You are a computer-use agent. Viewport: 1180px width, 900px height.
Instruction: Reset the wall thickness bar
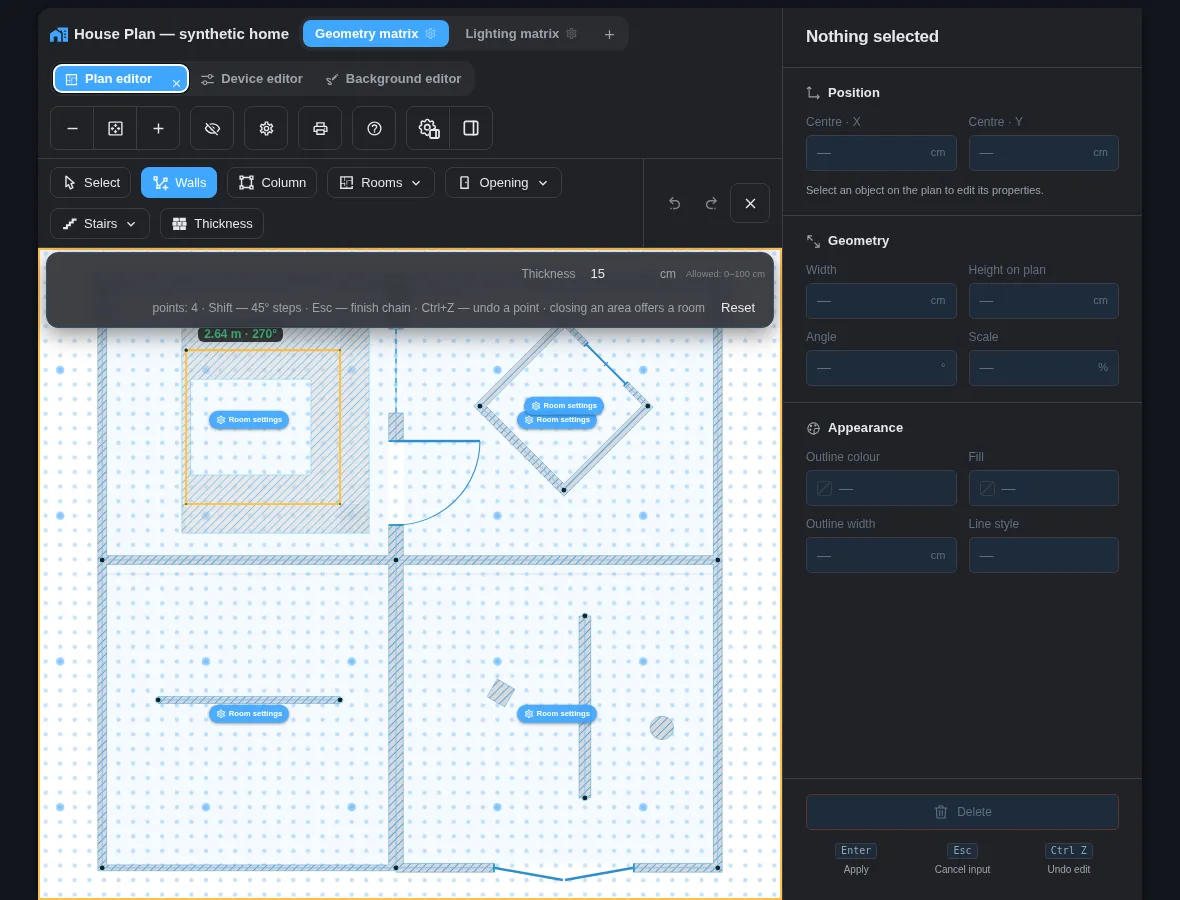(738, 308)
